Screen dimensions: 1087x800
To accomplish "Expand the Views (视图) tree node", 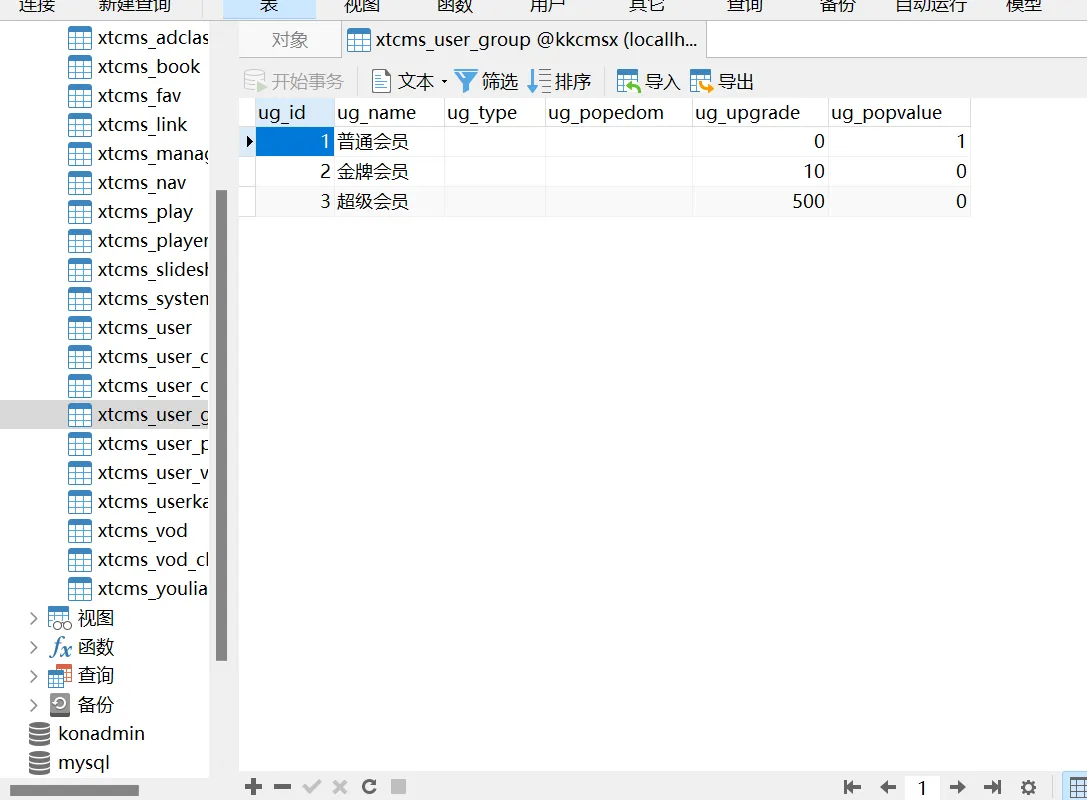I will [33, 618].
